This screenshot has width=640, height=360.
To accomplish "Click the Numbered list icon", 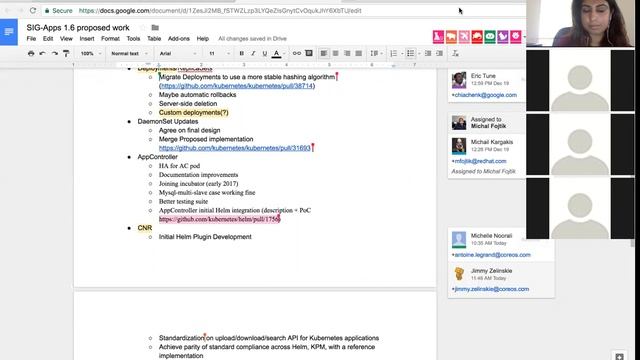I will 393,53.
